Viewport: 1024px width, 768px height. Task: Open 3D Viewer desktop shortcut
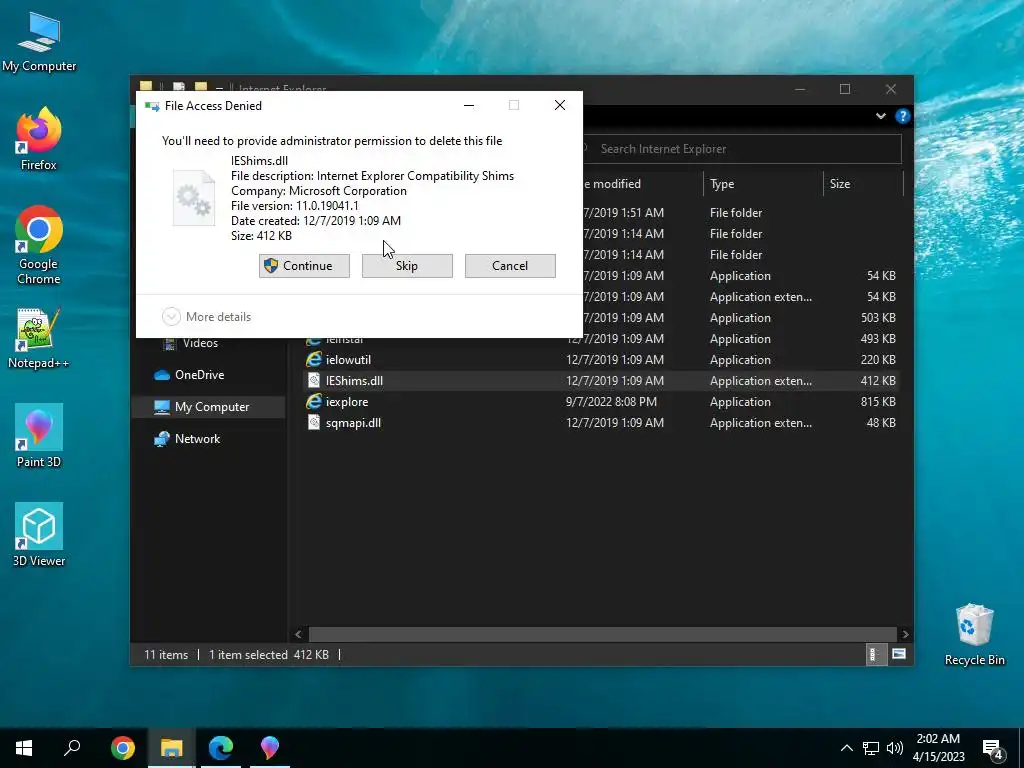click(39, 535)
